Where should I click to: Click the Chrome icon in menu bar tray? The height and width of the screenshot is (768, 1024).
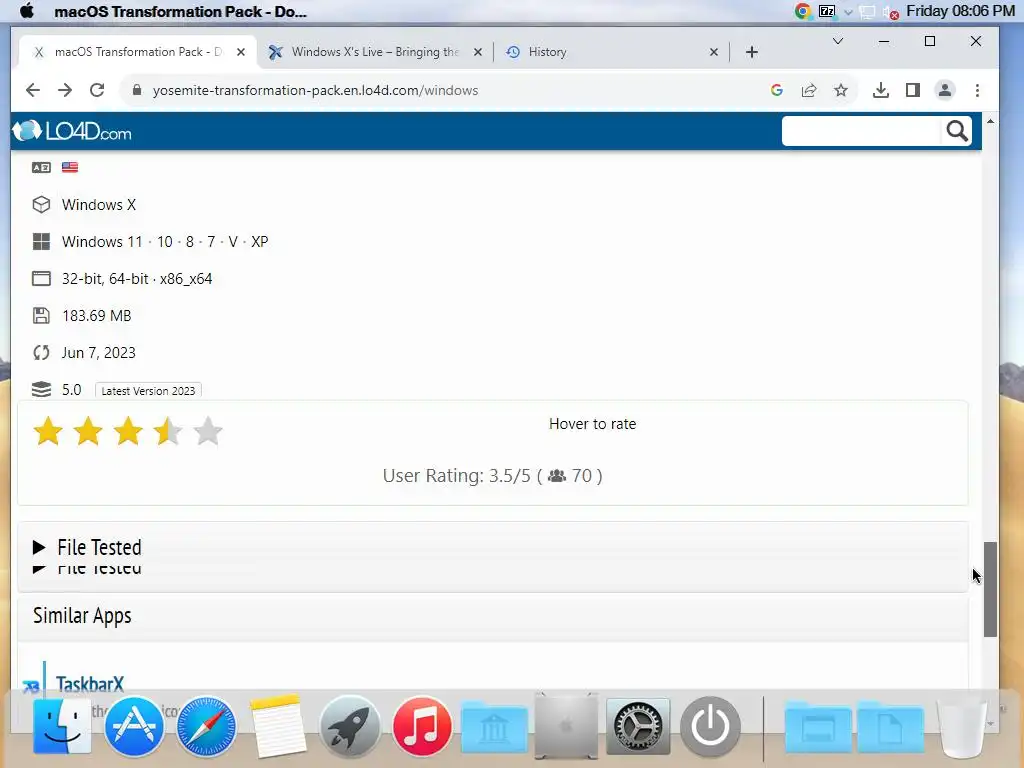[803, 11]
